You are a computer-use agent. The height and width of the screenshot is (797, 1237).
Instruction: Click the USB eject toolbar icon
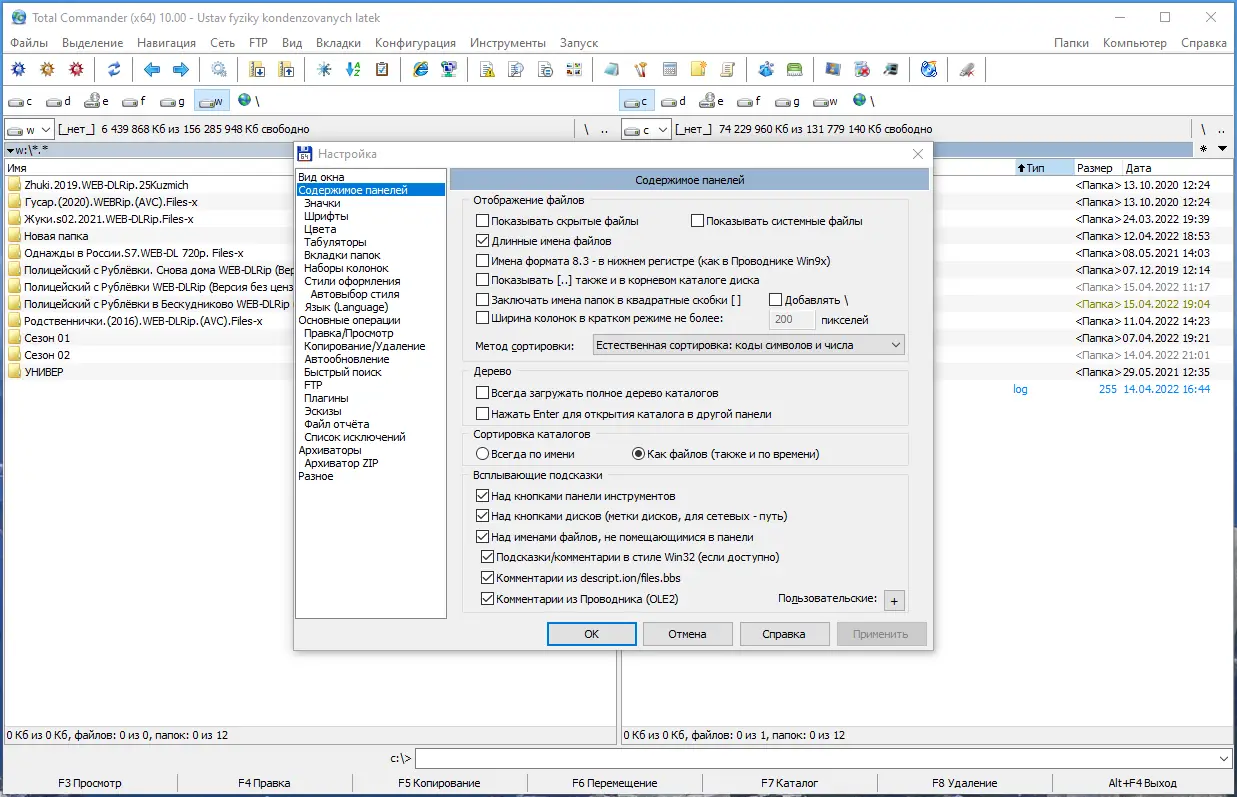[x=966, y=69]
